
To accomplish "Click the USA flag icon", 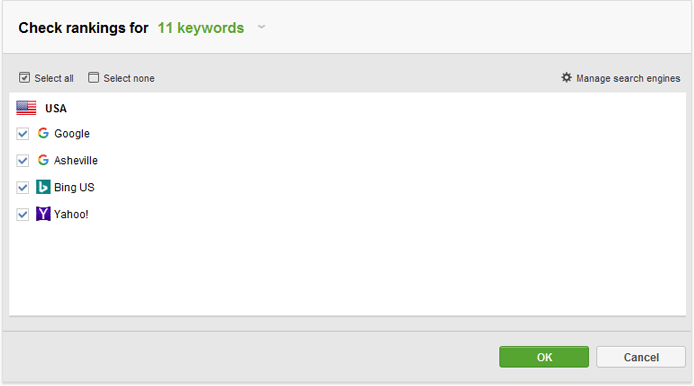I will (x=26, y=108).
